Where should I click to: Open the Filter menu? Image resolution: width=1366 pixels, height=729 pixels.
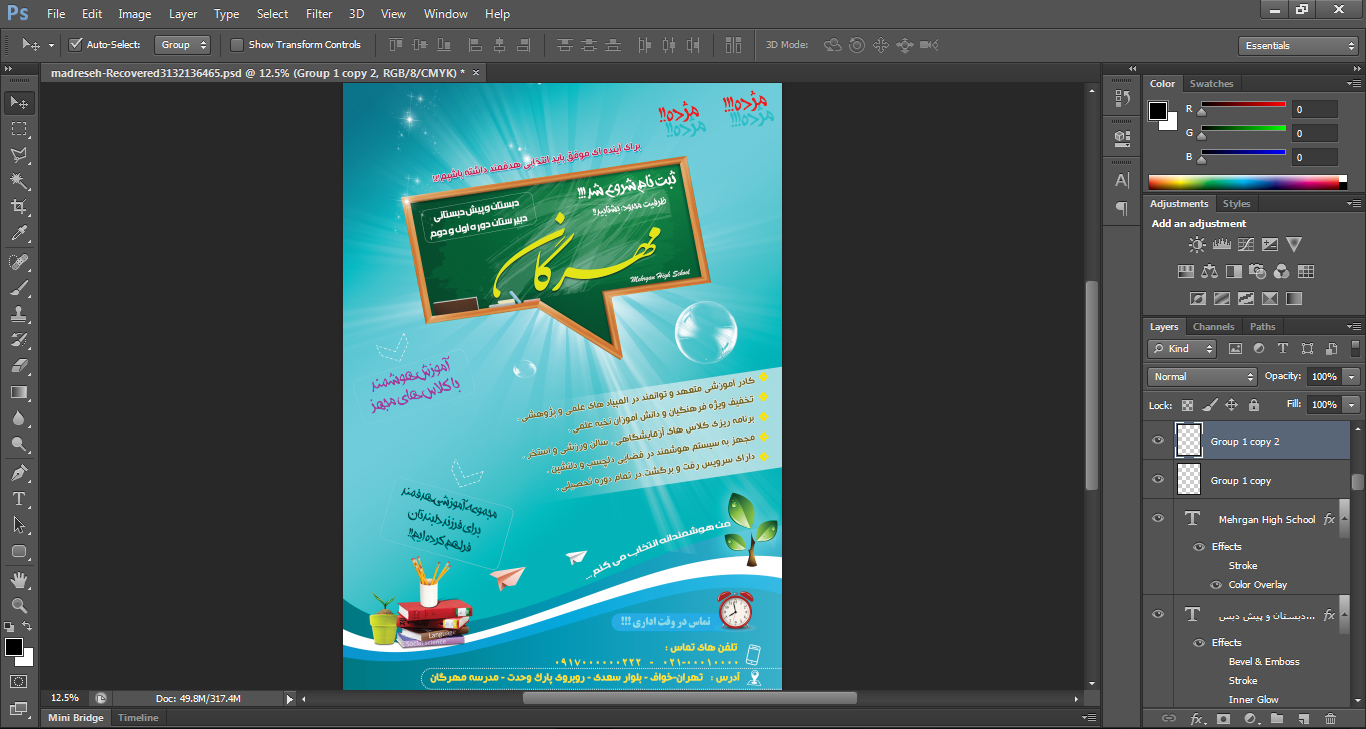click(x=319, y=14)
